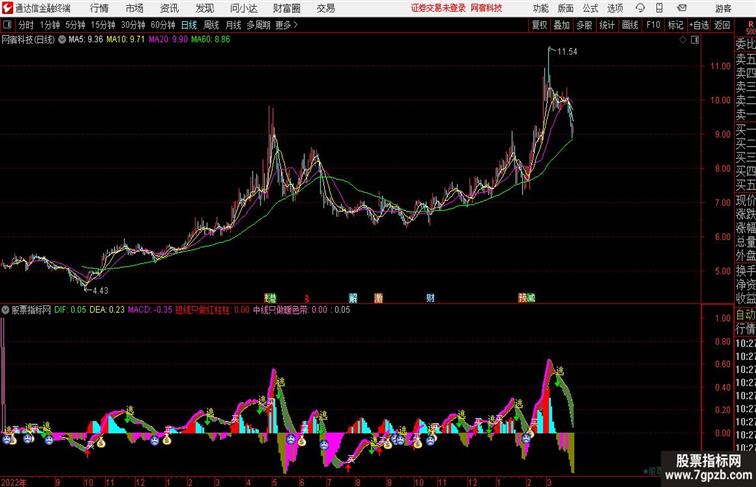Click the 通达信 red logo icon
This screenshot has width=756, height=487.
point(7,8)
